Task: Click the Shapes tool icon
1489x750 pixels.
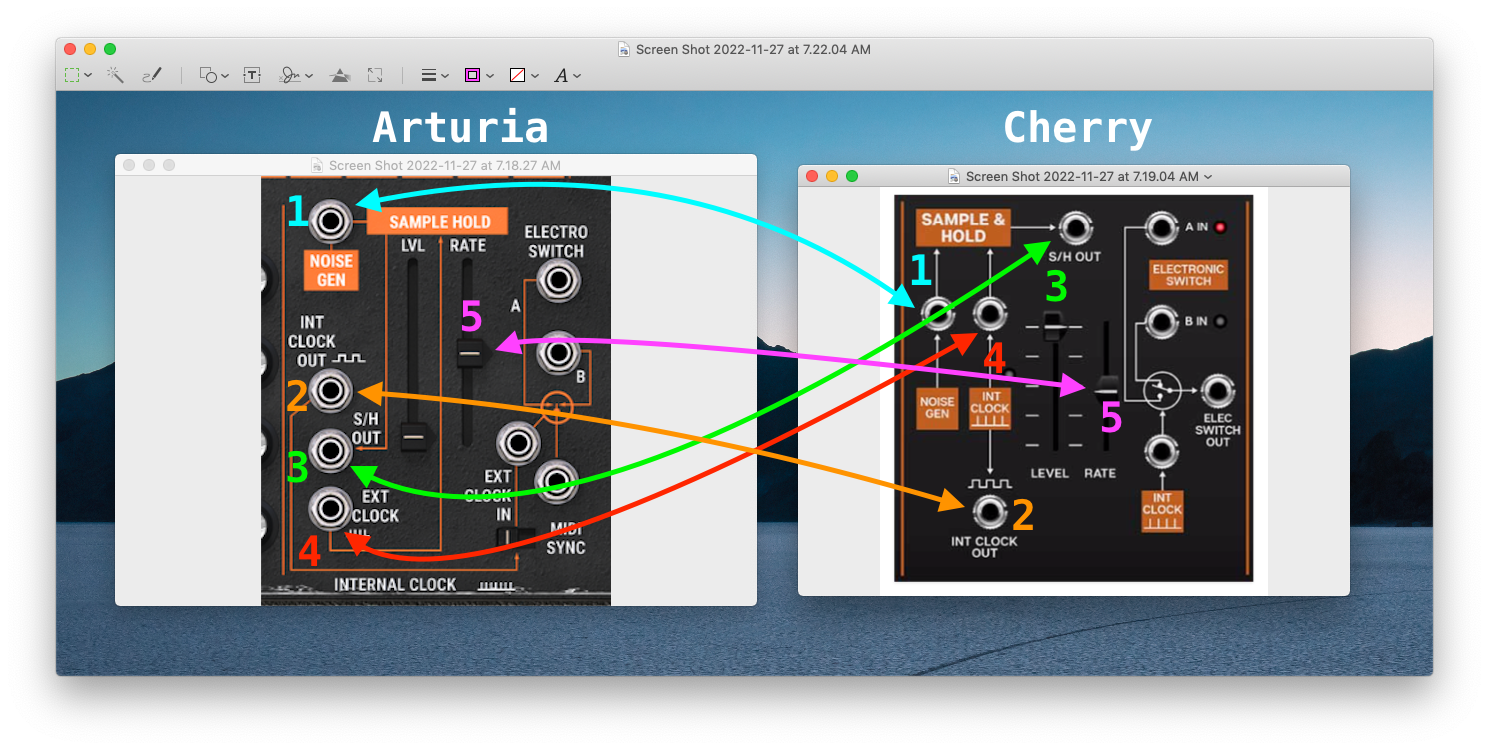Action: 208,75
